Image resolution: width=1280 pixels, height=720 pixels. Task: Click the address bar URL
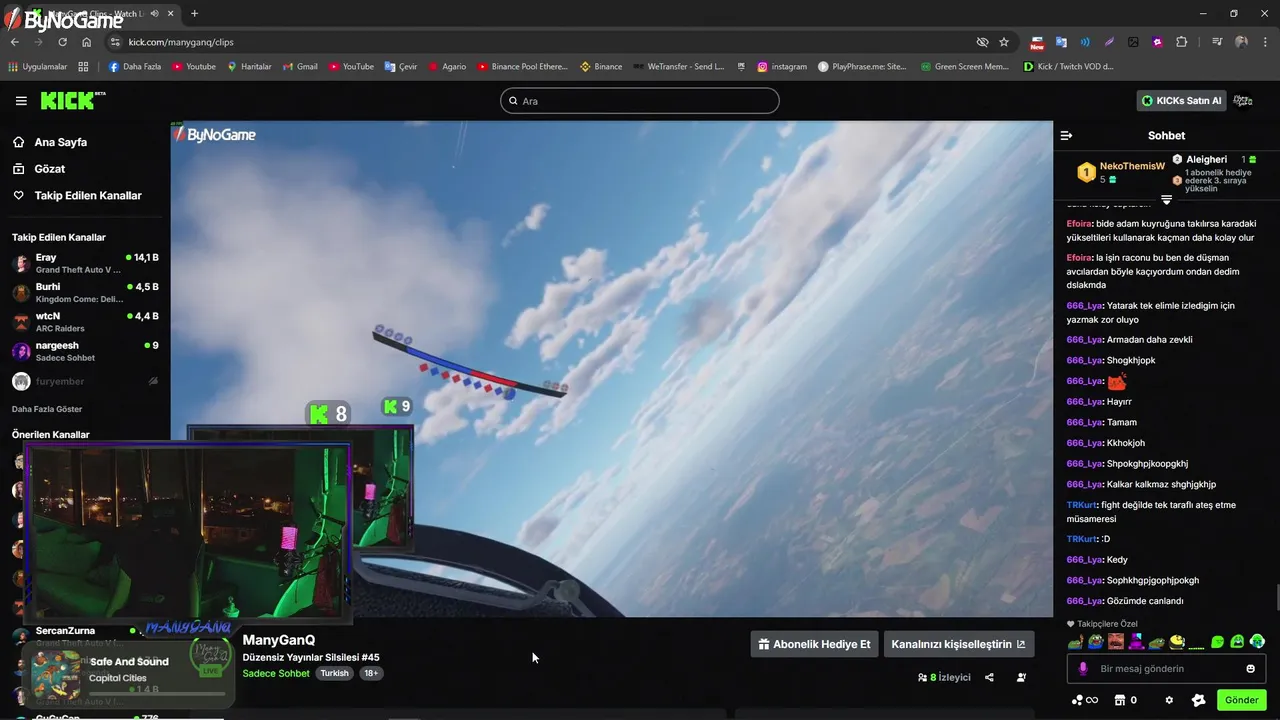pyautogui.click(x=181, y=42)
